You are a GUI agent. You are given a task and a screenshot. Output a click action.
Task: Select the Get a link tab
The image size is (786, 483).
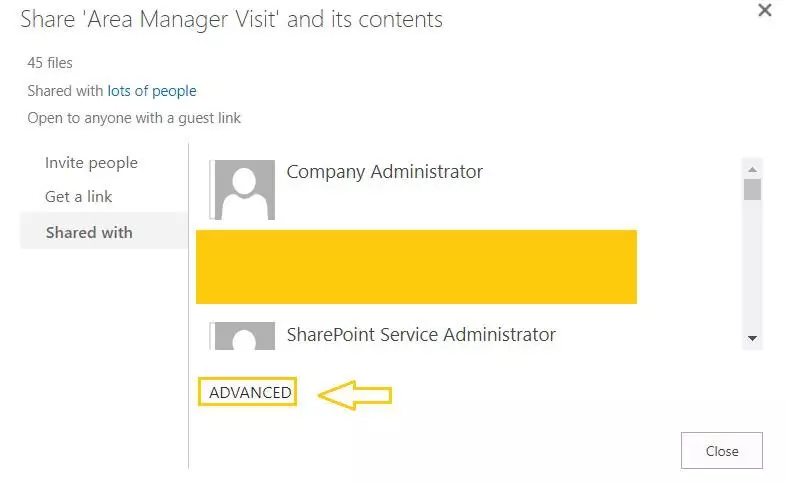(x=79, y=196)
